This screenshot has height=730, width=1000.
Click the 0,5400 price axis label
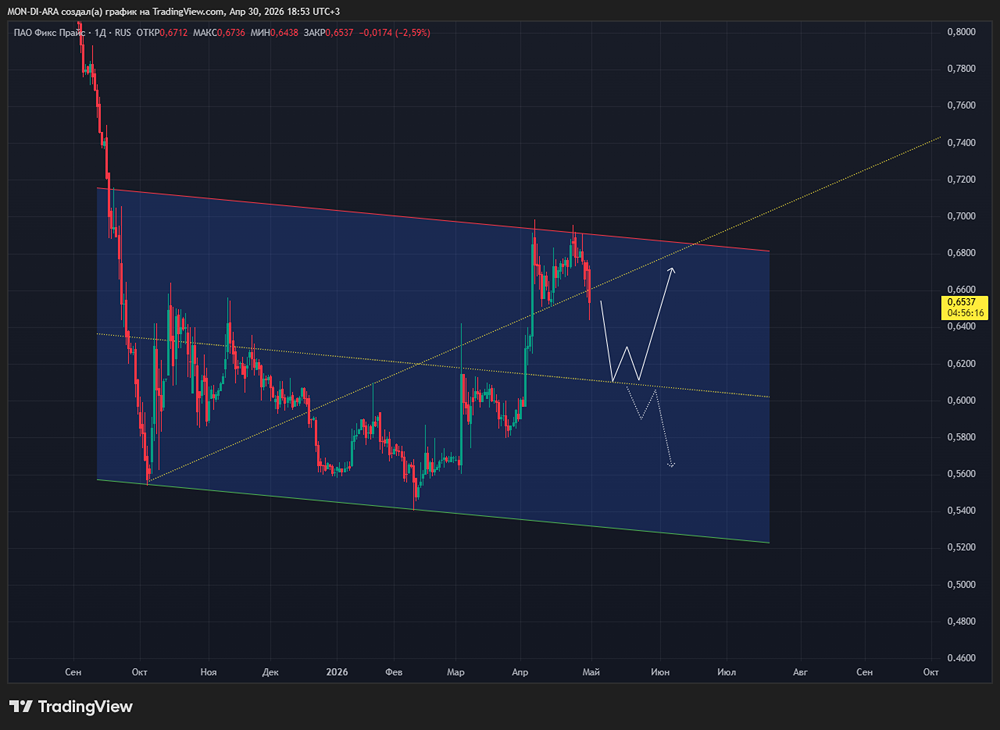point(961,511)
